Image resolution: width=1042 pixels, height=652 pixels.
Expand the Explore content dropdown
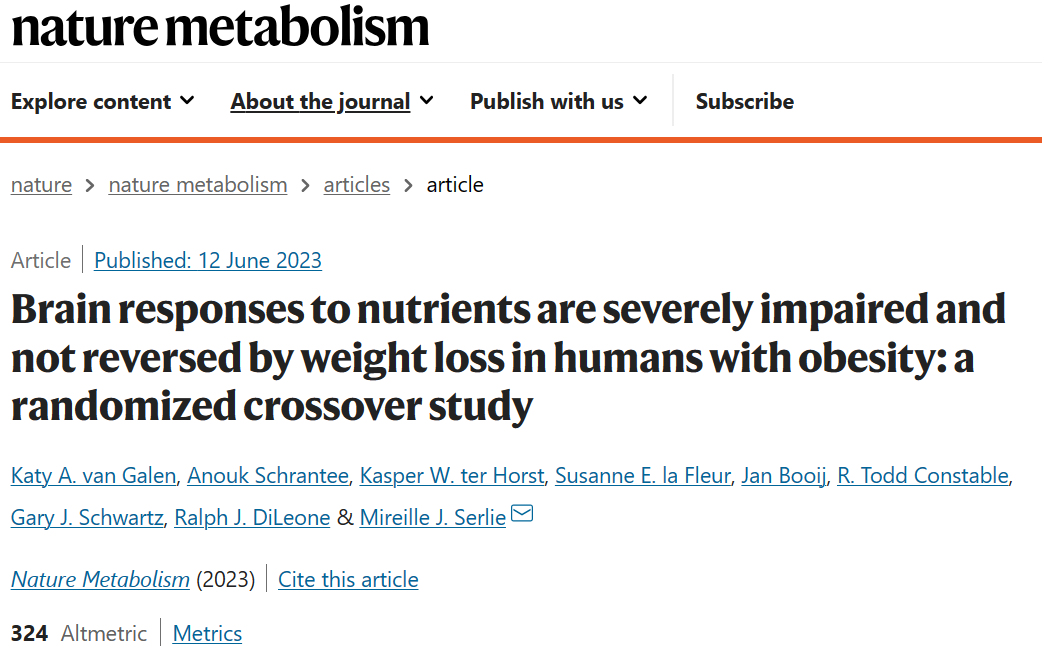click(102, 101)
